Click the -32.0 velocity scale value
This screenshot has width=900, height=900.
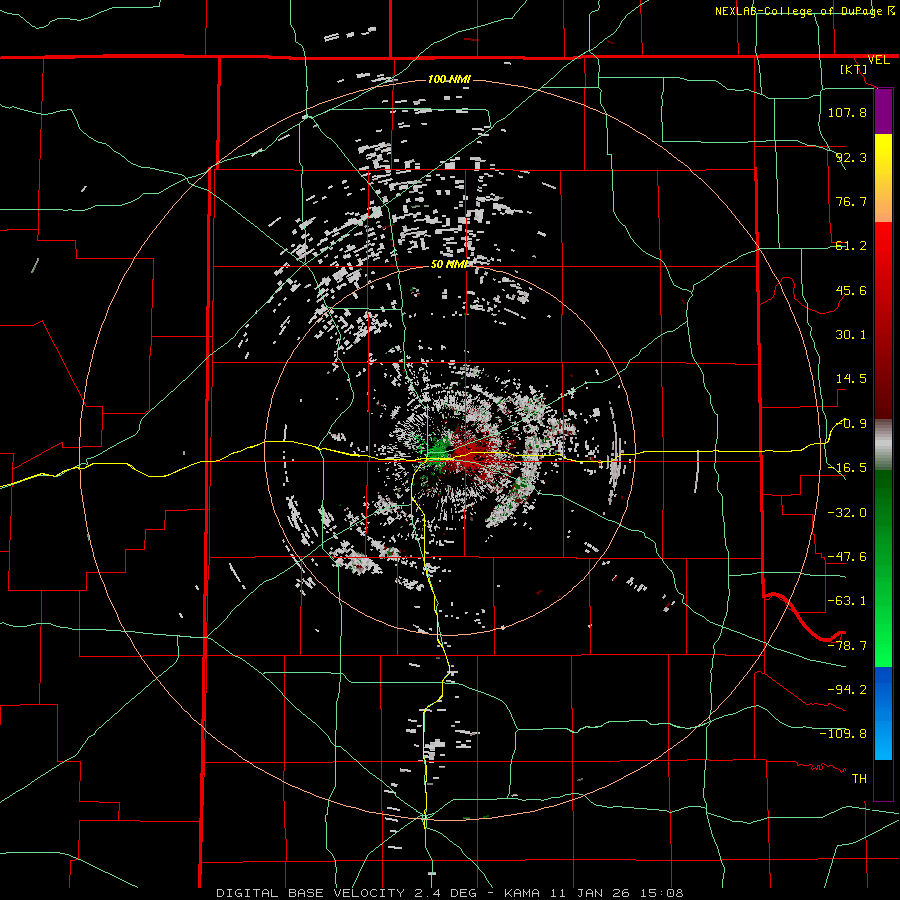click(x=847, y=512)
